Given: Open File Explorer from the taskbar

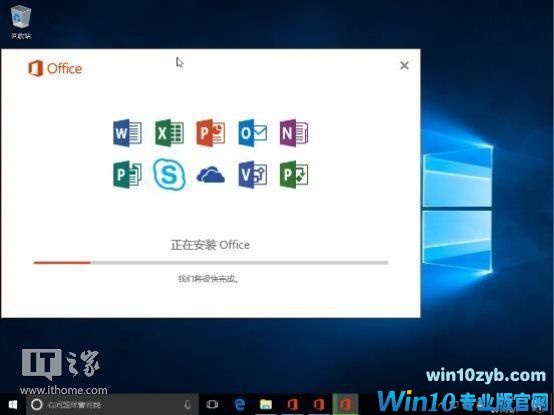Looking at the screenshot, I should (x=266, y=404).
